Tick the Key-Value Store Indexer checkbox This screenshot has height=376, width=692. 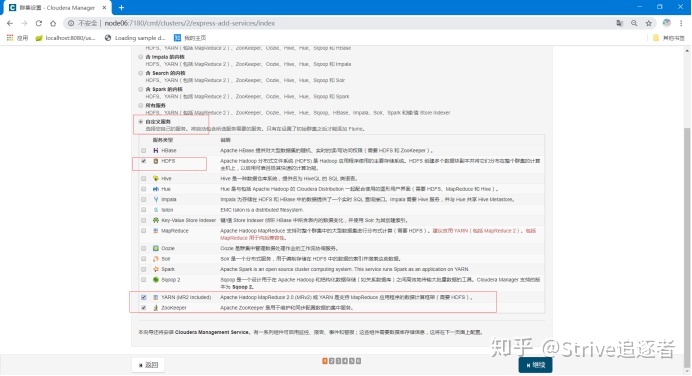143,220
